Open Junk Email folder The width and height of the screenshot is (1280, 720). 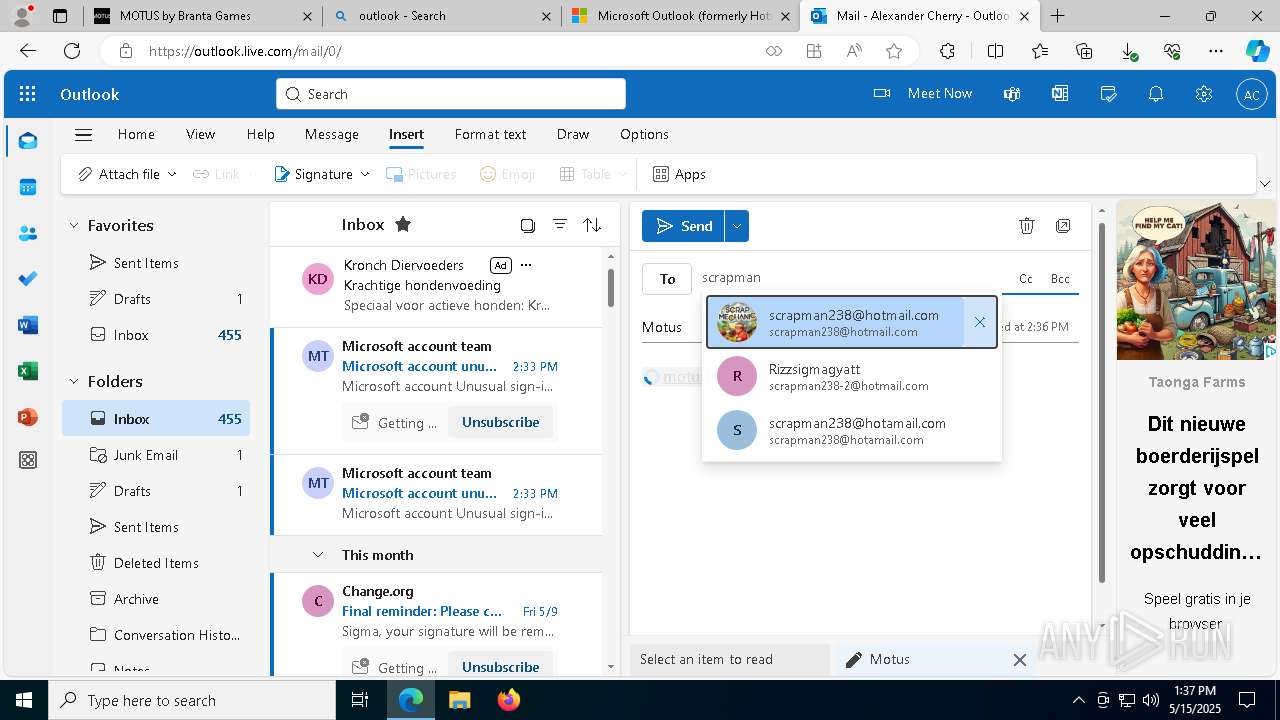coord(156,455)
